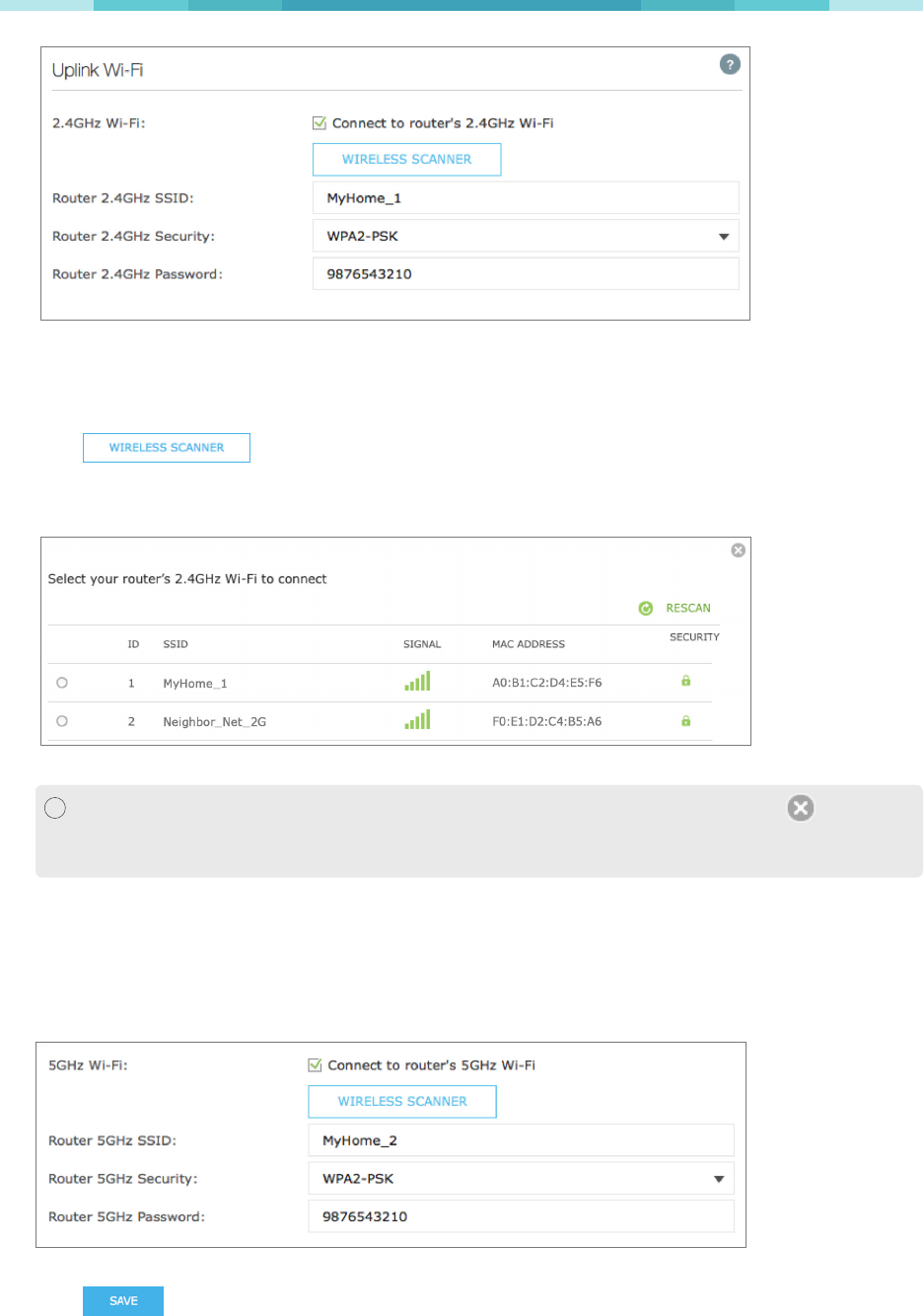Click Wireless Scanner button under 5GHz Wi-Fi
The height and width of the screenshot is (1316, 924).
click(x=402, y=1102)
